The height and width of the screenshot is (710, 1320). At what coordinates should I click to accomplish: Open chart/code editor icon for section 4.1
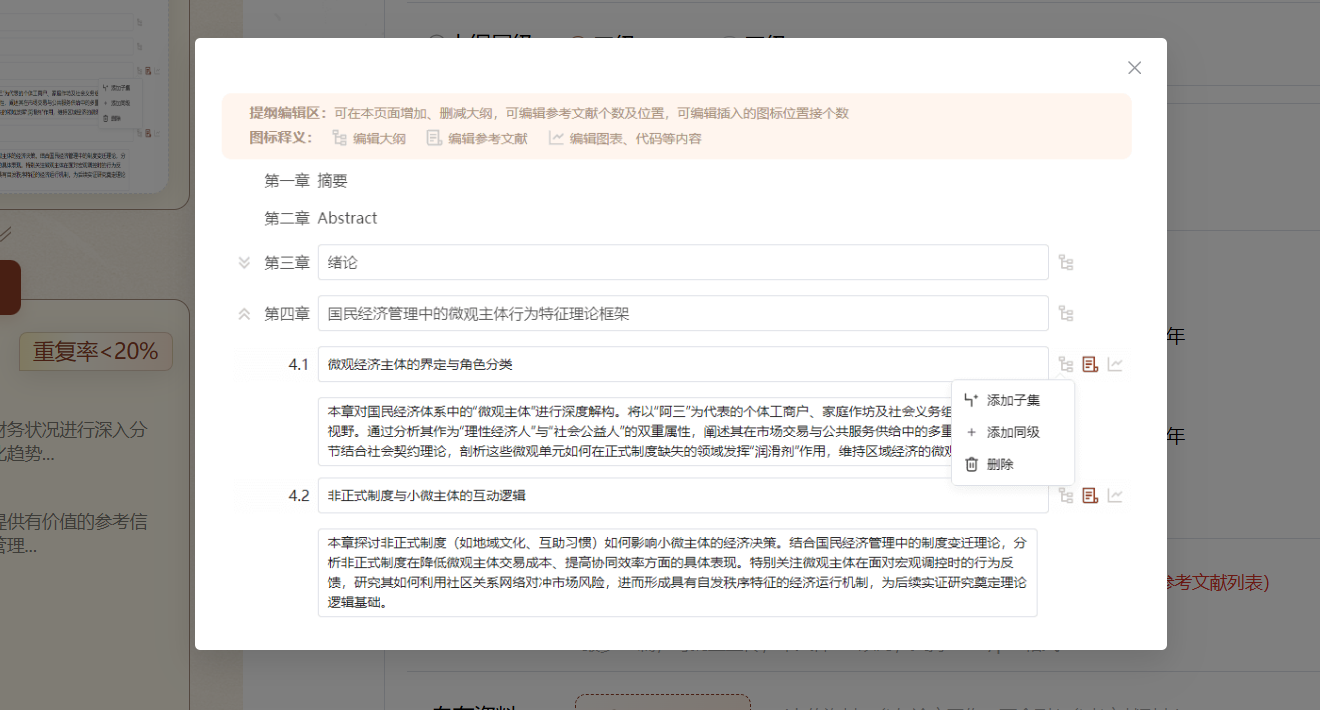[1115, 365]
